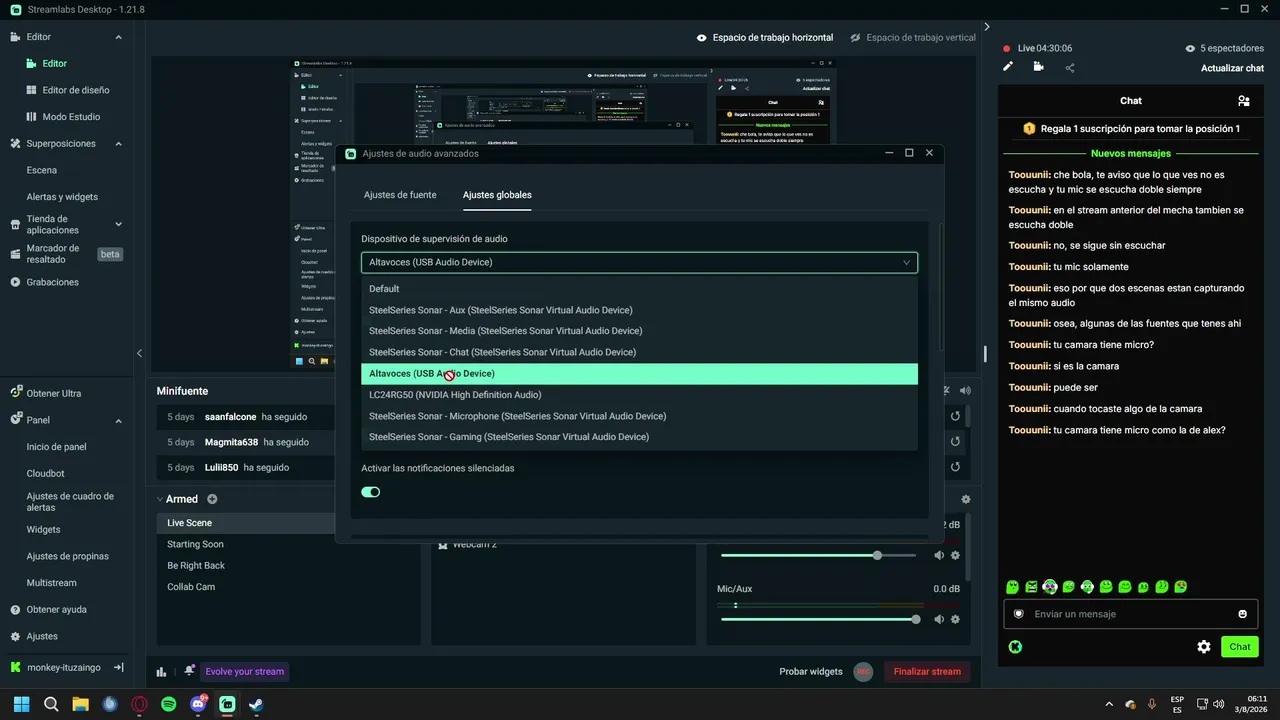Open Discord from the taskbar
1280x720 pixels.
click(x=198, y=704)
